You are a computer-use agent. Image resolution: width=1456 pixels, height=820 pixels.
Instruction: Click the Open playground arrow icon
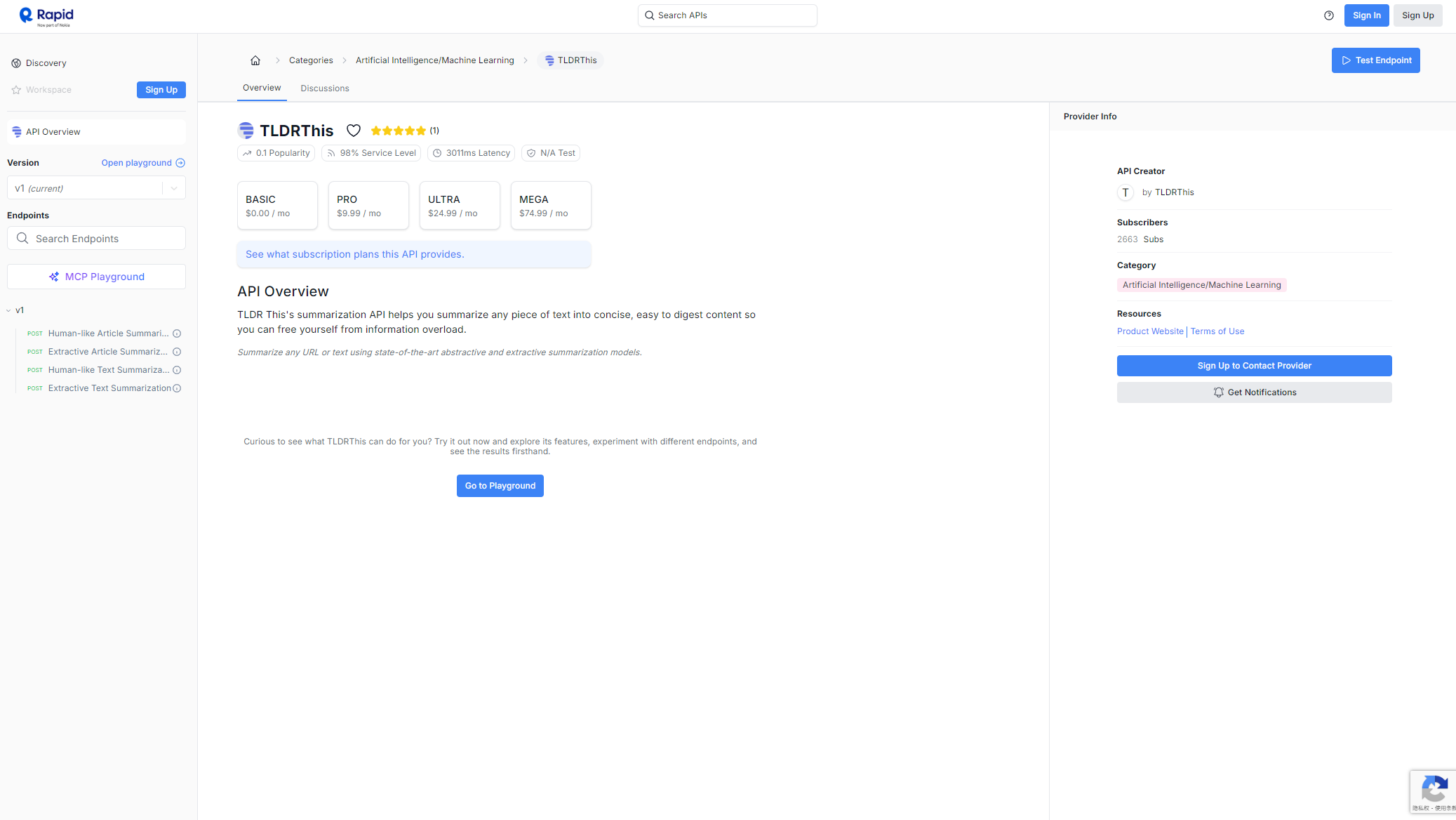180,163
